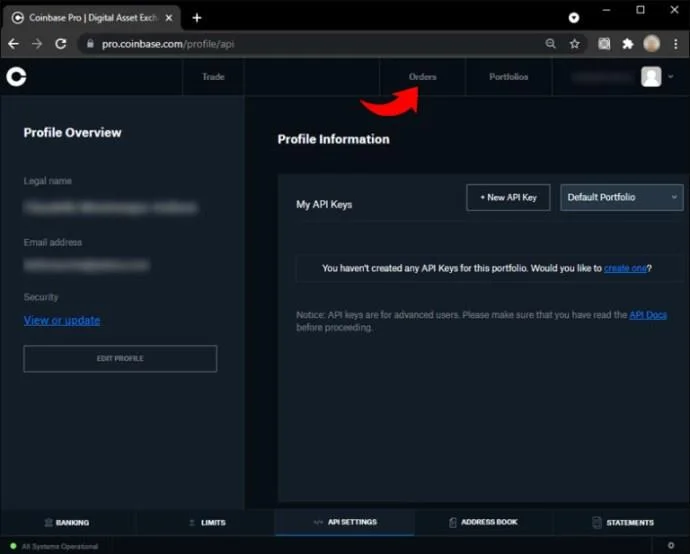Viewport: 690px width, 554px height.
Task: Click the Legal name label
Action: tap(48, 181)
